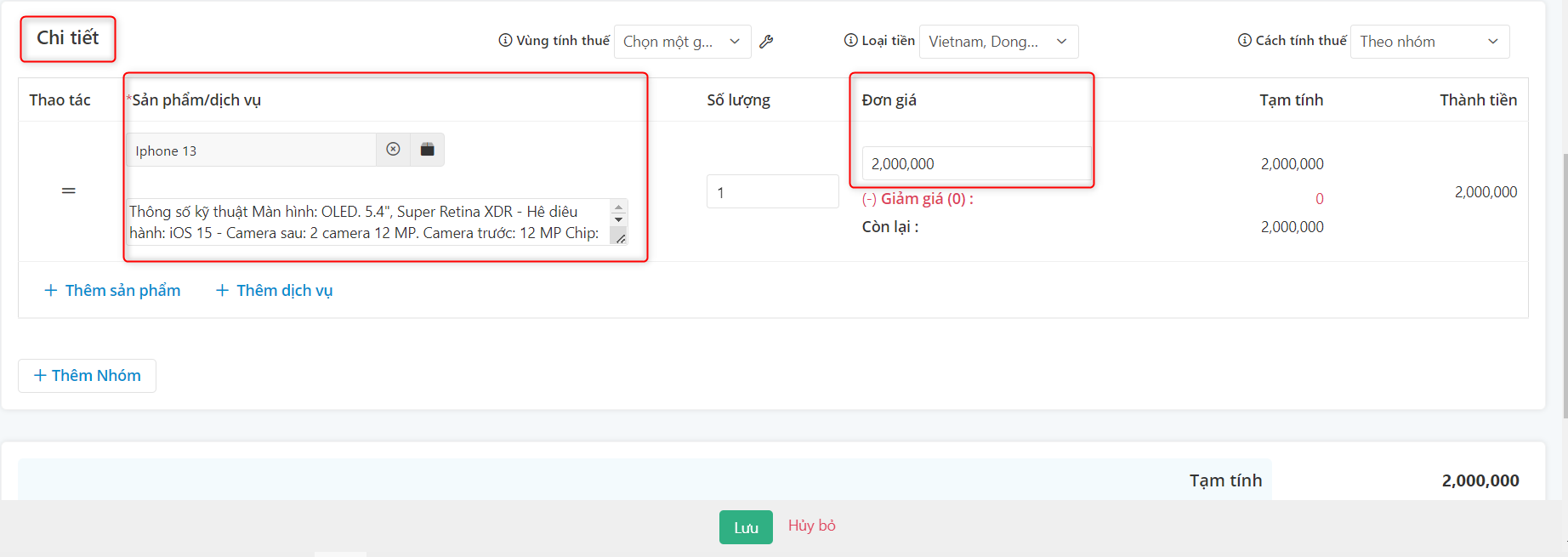Open the Cách tính thuế dropdown
The width and height of the screenshot is (1568, 557).
pos(1429,42)
